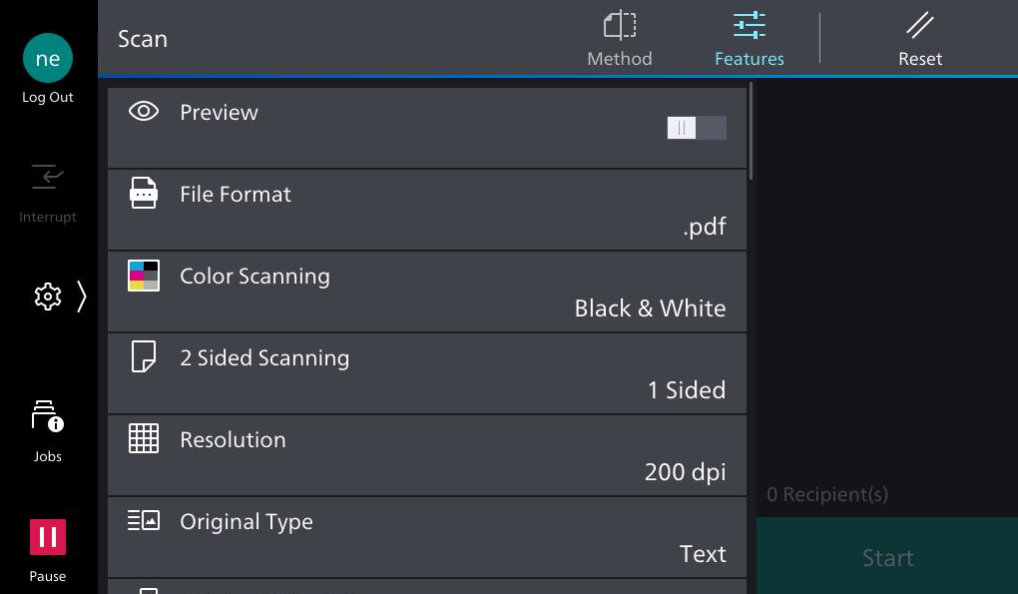
Task: Click the features list scrollbar
Action: (x=751, y=132)
